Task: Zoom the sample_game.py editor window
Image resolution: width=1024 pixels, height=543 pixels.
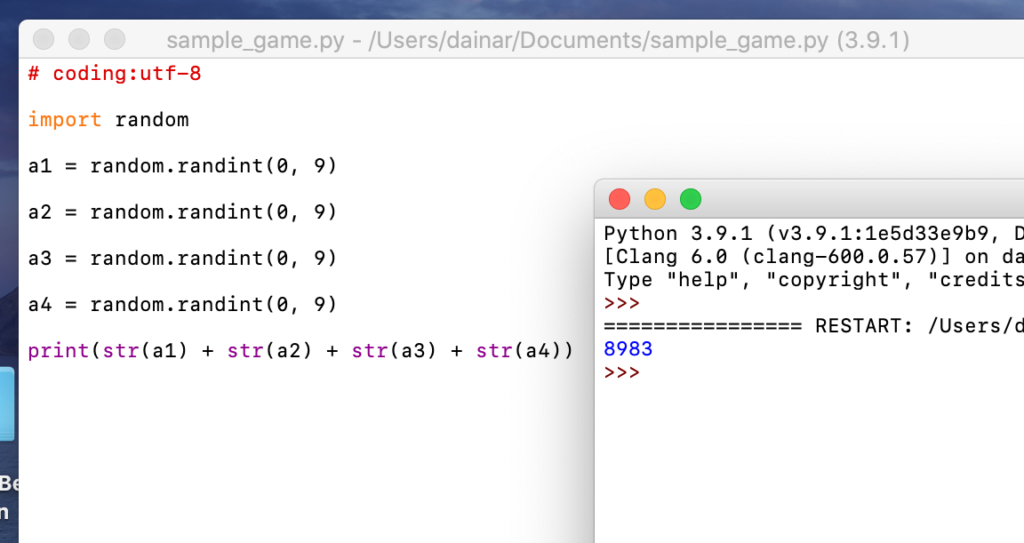Action: point(115,39)
